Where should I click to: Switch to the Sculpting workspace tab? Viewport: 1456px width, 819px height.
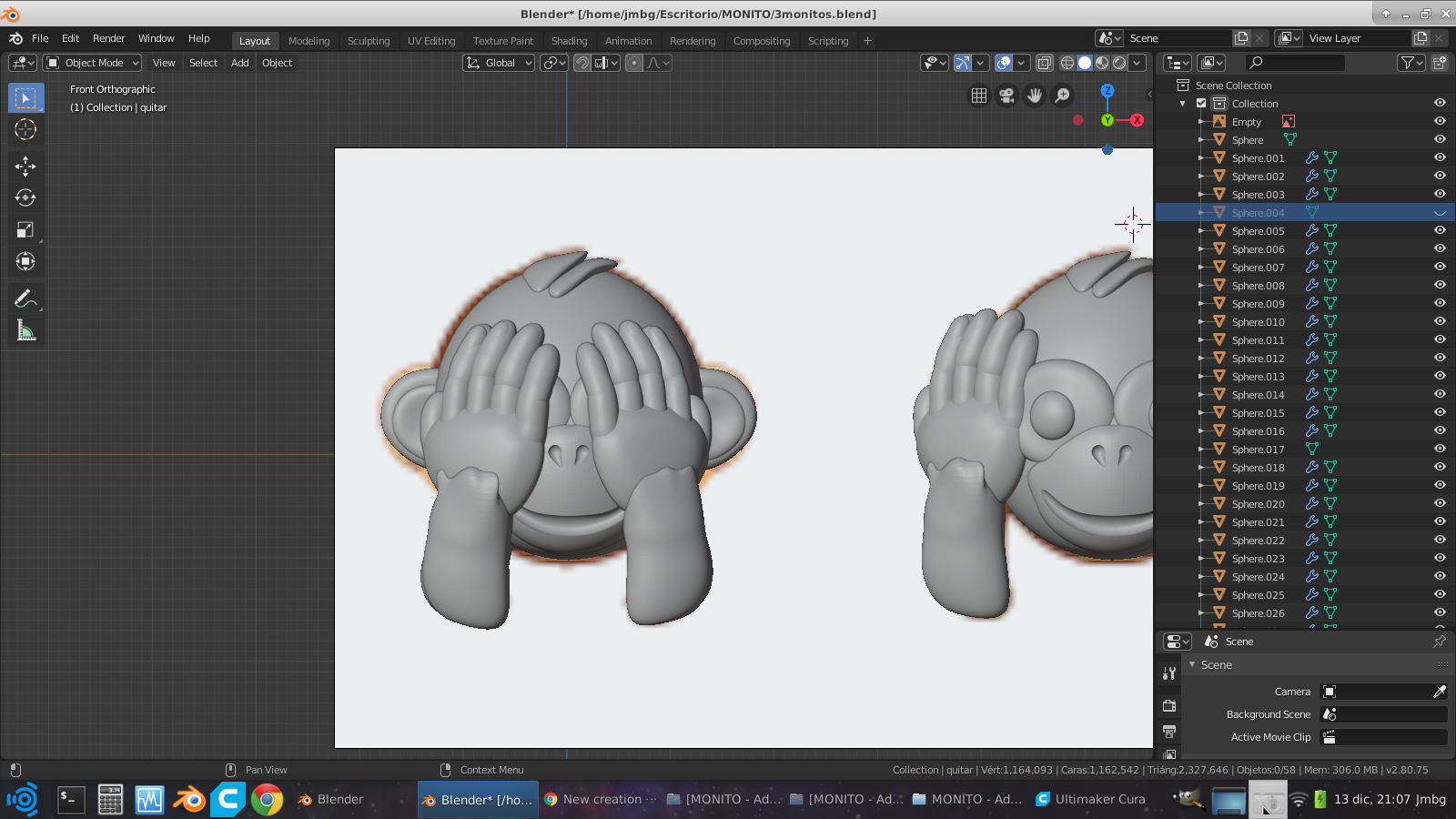(369, 40)
